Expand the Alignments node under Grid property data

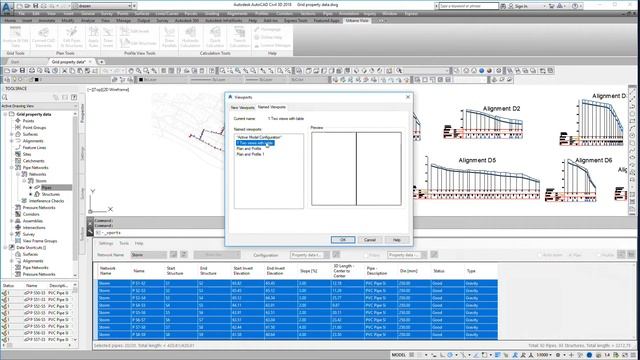12,141
